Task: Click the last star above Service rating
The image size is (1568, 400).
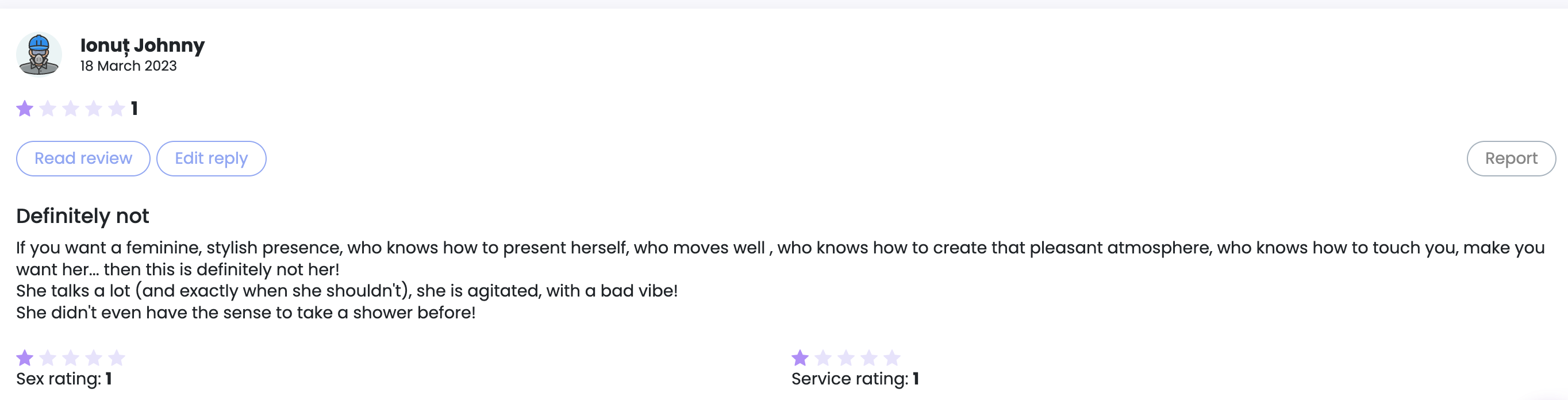Action: click(x=891, y=357)
